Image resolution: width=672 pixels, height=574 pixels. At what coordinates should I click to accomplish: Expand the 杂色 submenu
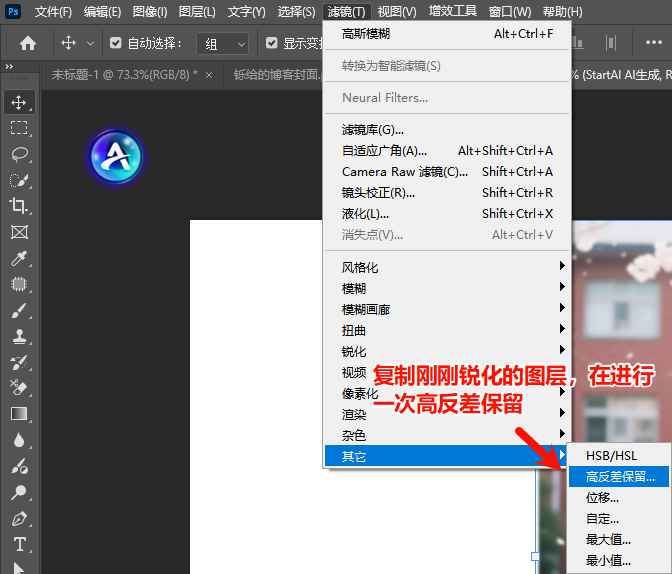(x=446, y=435)
